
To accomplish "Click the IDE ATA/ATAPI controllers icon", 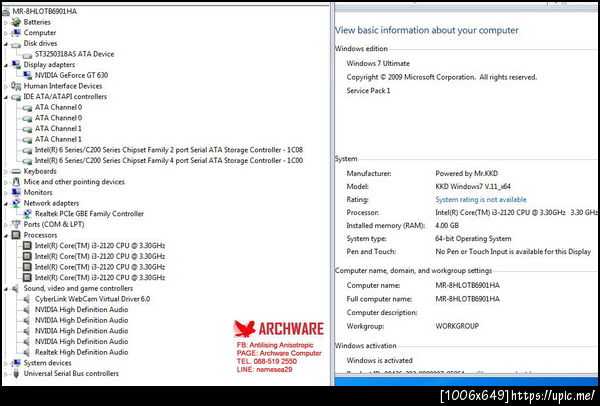I will pos(16,97).
